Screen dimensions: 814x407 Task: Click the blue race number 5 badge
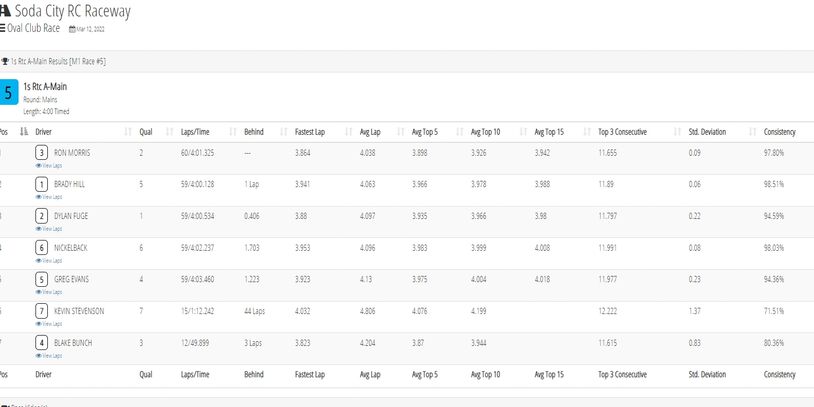coord(8,92)
